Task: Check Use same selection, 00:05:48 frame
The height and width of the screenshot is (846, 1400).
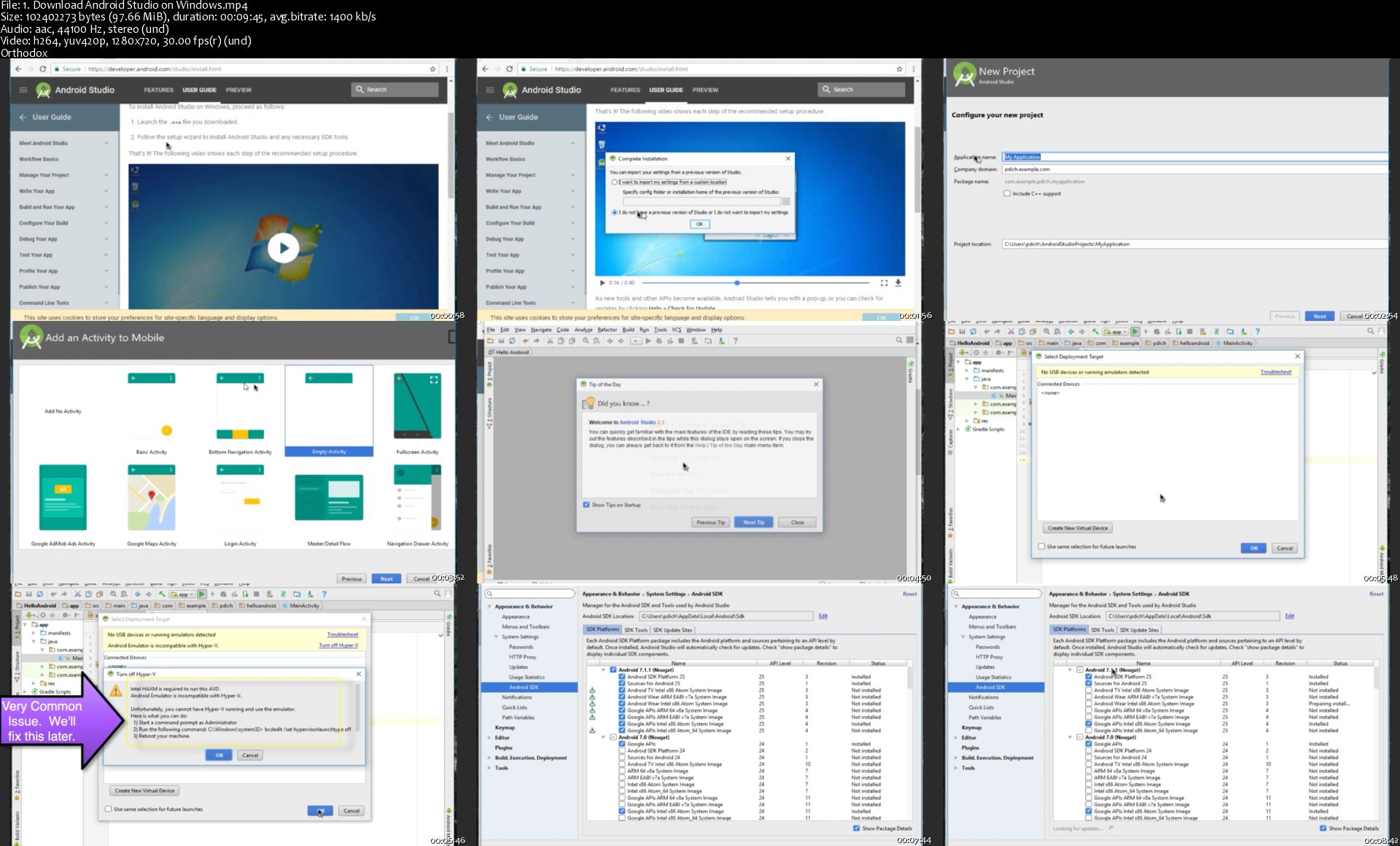Action: (x=1041, y=546)
